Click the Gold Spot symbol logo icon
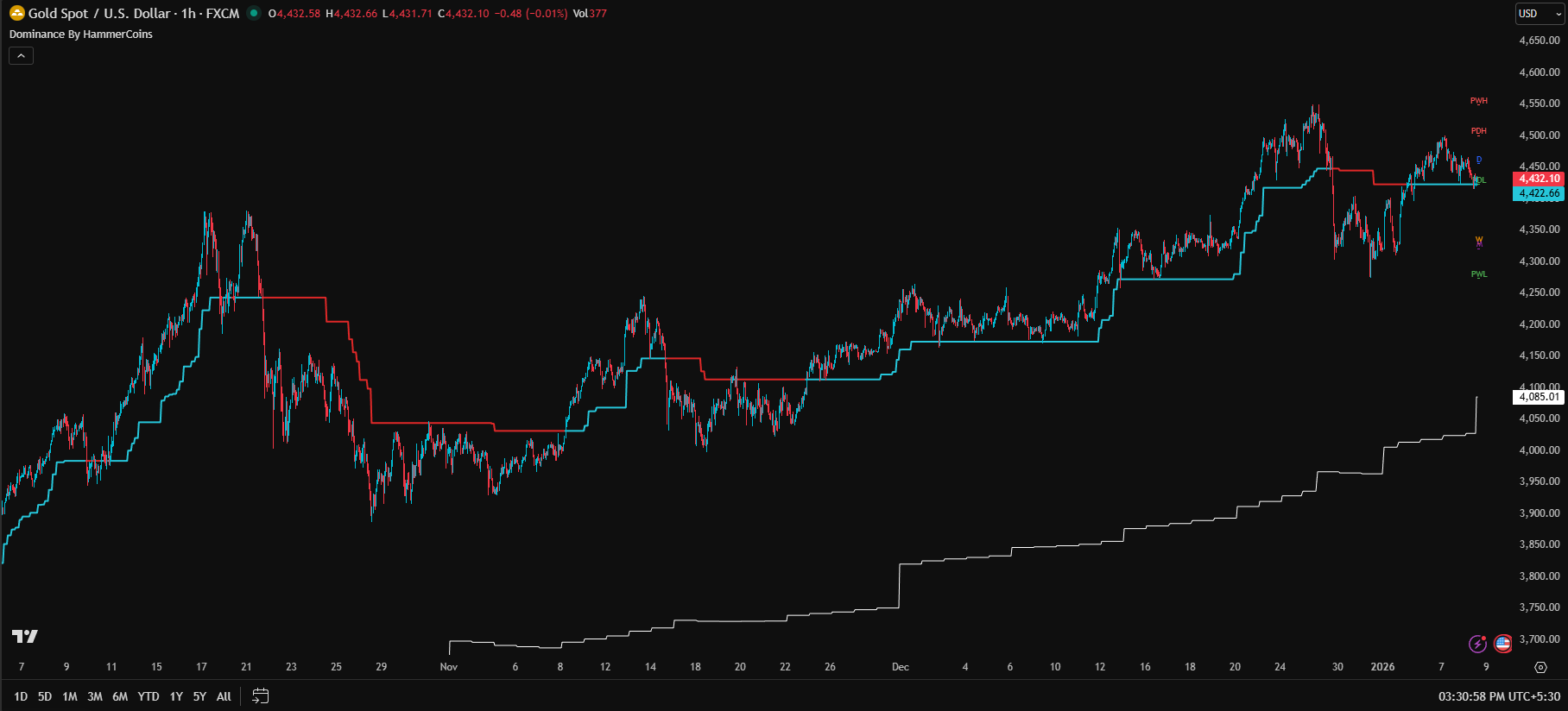 click(x=16, y=13)
